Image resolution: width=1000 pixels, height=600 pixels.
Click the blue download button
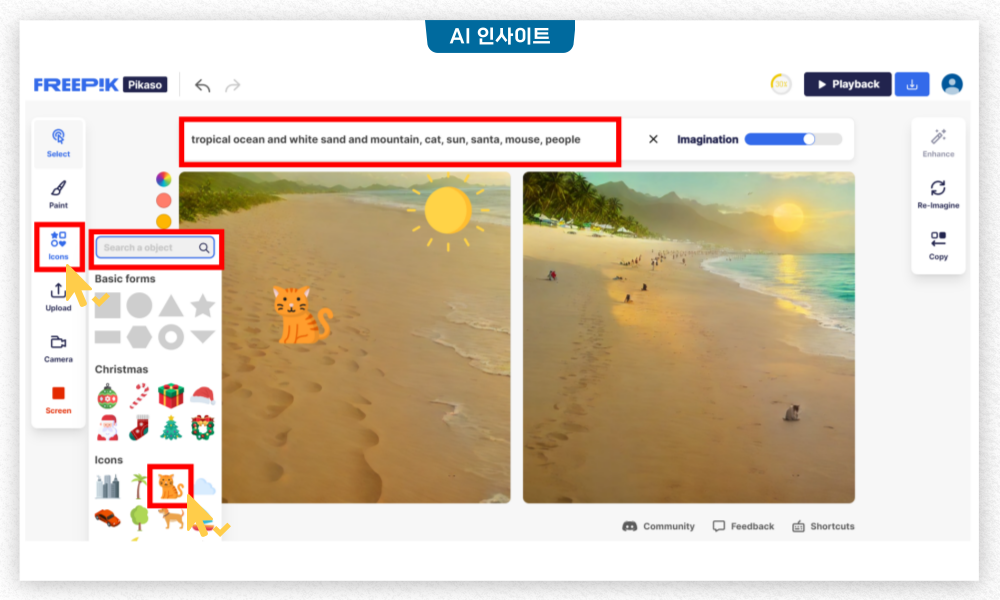pos(912,84)
